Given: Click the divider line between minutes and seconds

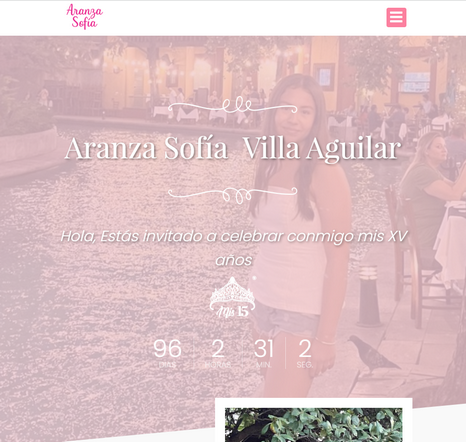Looking at the screenshot, I should click(286, 353).
